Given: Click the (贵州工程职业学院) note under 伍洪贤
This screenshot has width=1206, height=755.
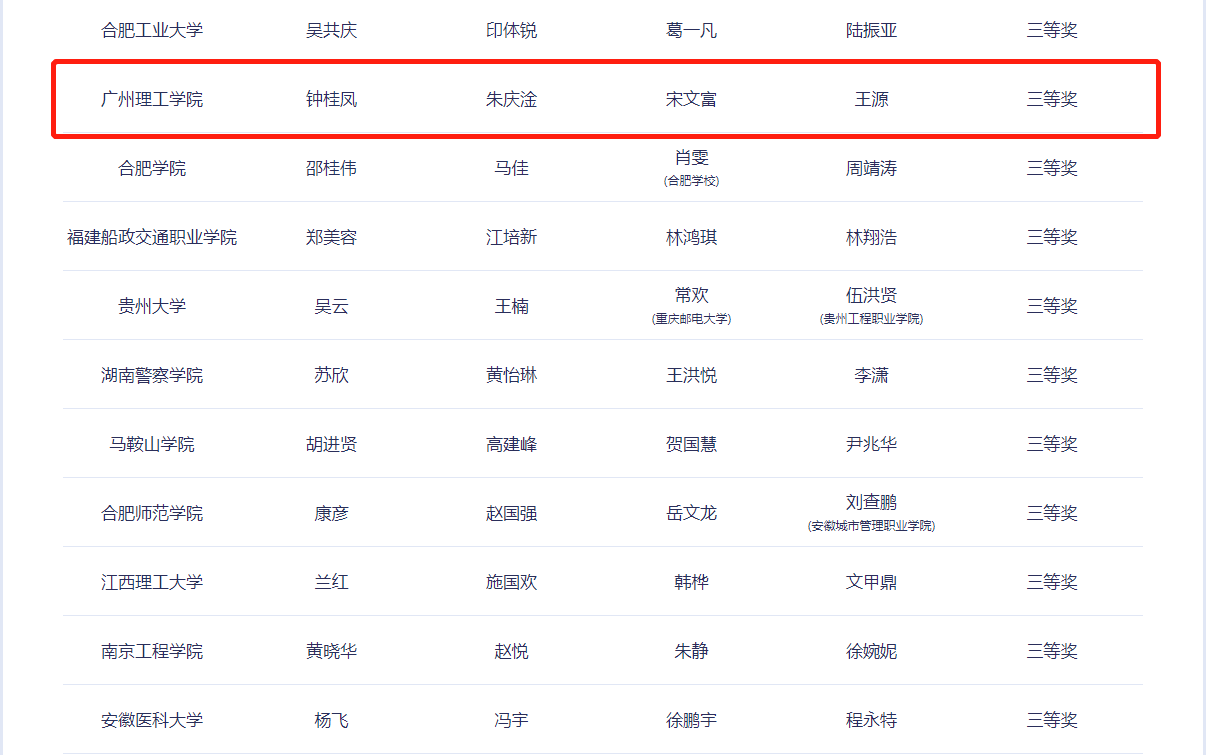Looking at the screenshot, I should point(871,319).
